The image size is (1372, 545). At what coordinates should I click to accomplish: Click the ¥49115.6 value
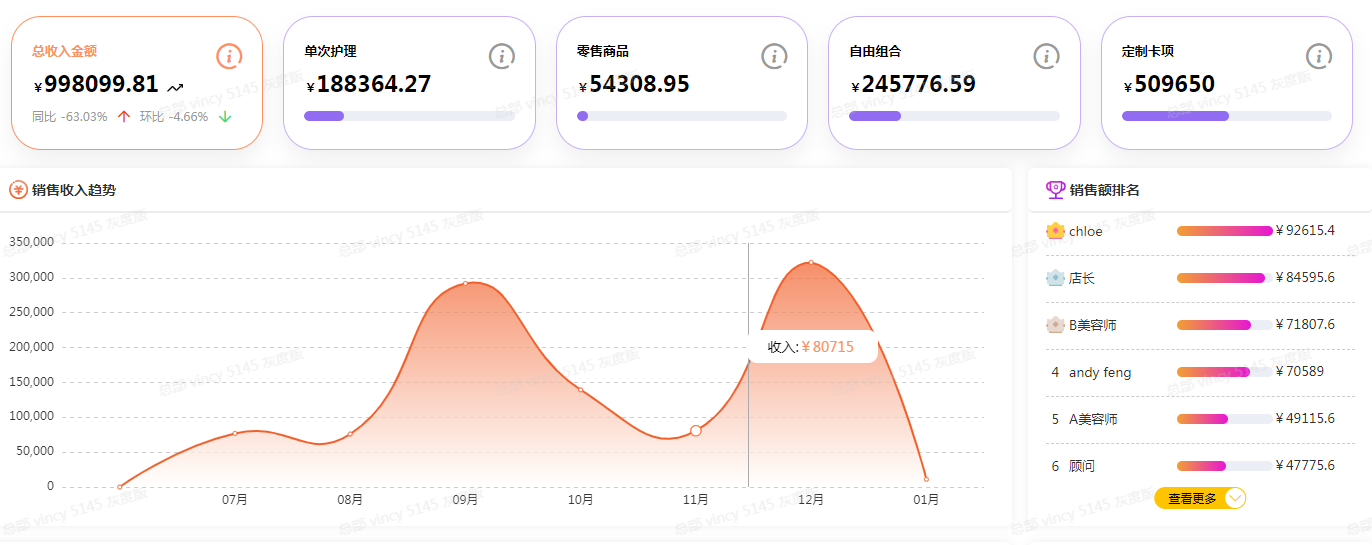click(1306, 419)
